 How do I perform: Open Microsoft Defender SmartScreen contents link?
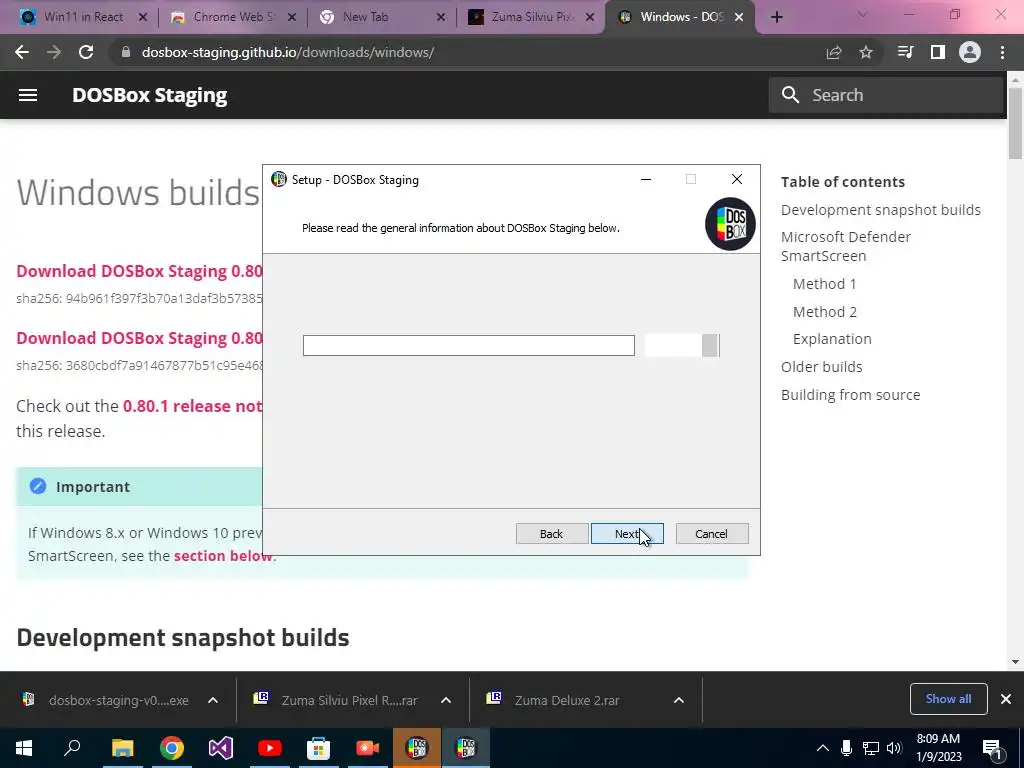(x=846, y=246)
